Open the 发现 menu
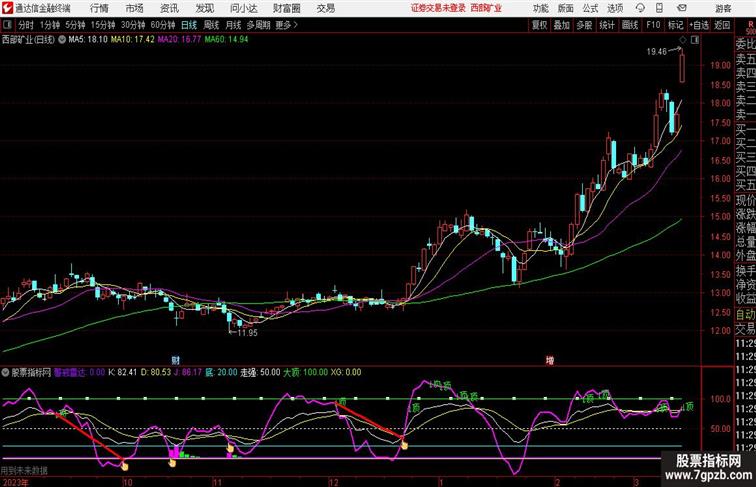 click(x=204, y=8)
